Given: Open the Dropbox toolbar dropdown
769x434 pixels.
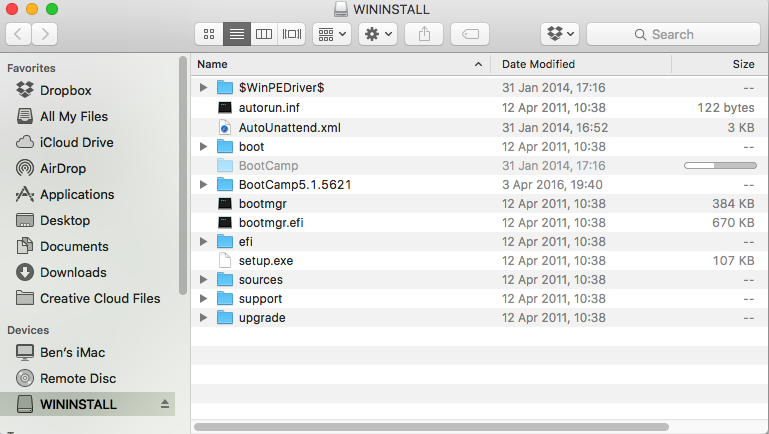Looking at the screenshot, I should pos(560,34).
